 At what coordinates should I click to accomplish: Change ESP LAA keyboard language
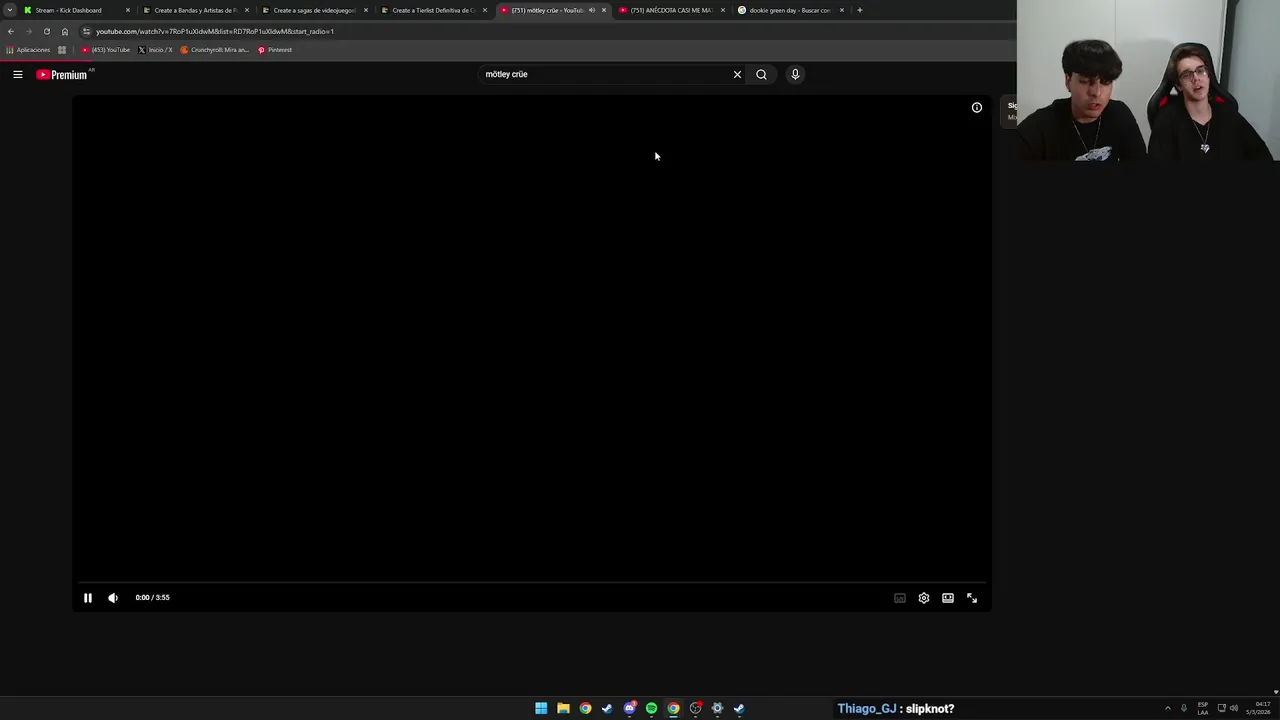point(1203,708)
